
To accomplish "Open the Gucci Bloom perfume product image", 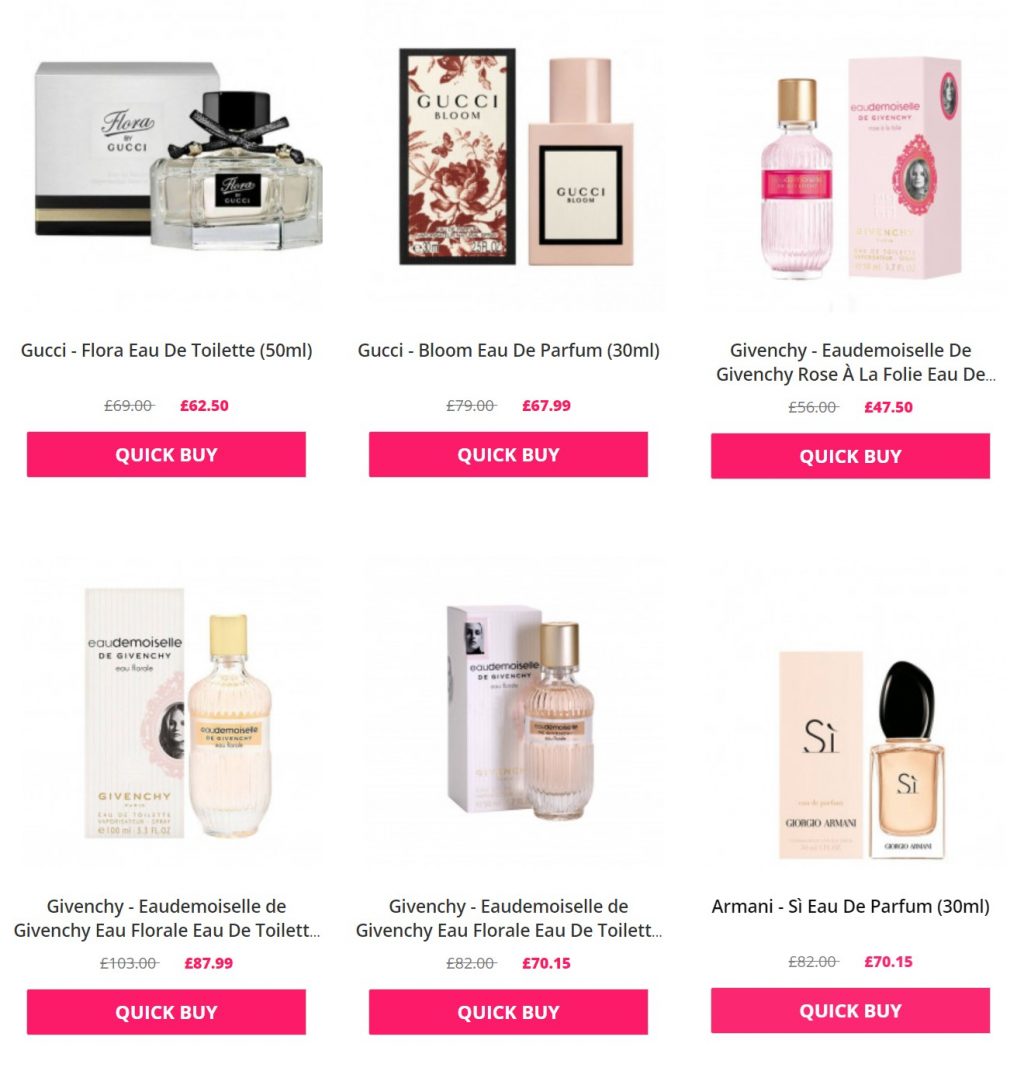I will click(x=516, y=157).
